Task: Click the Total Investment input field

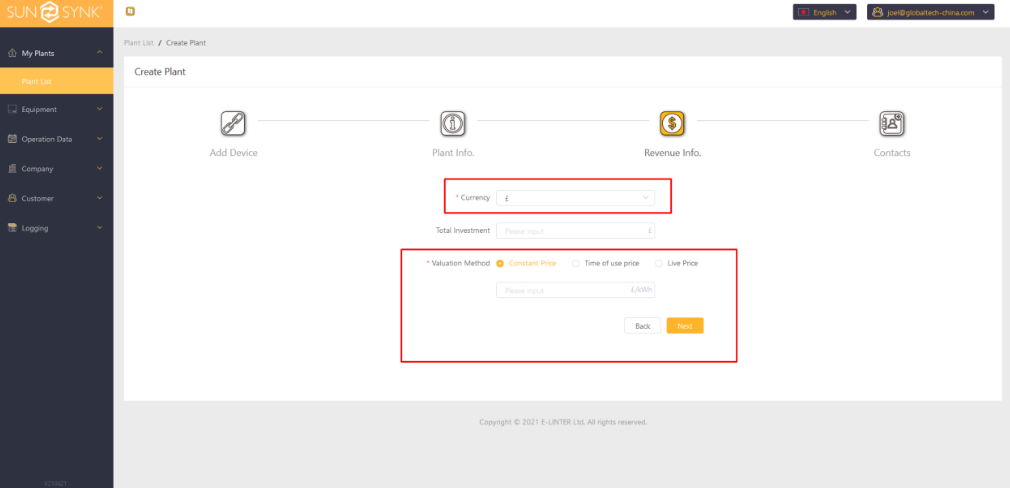Action: [x=575, y=230]
